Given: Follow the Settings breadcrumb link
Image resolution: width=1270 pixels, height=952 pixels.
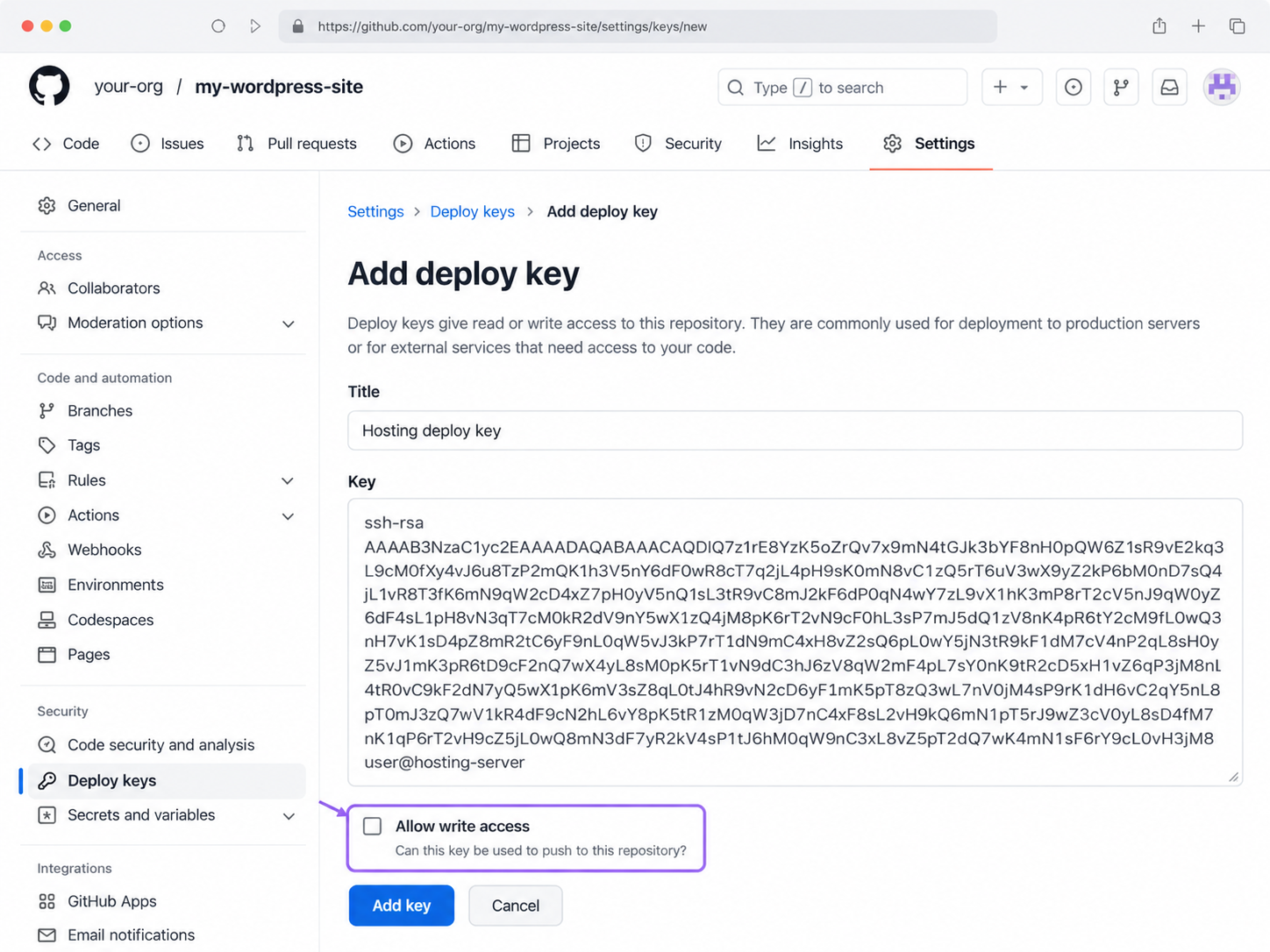Looking at the screenshot, I should pyautogui.click(x=375, y=211).
